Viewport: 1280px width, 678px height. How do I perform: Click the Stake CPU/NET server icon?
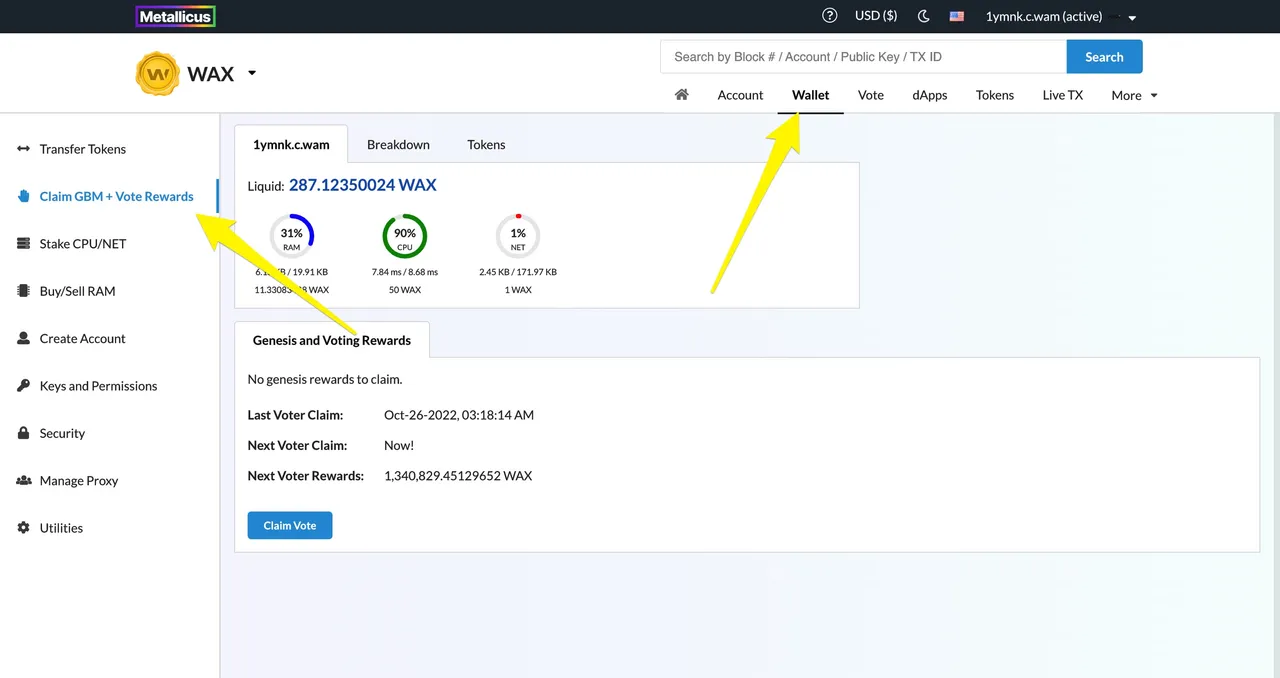24,244
